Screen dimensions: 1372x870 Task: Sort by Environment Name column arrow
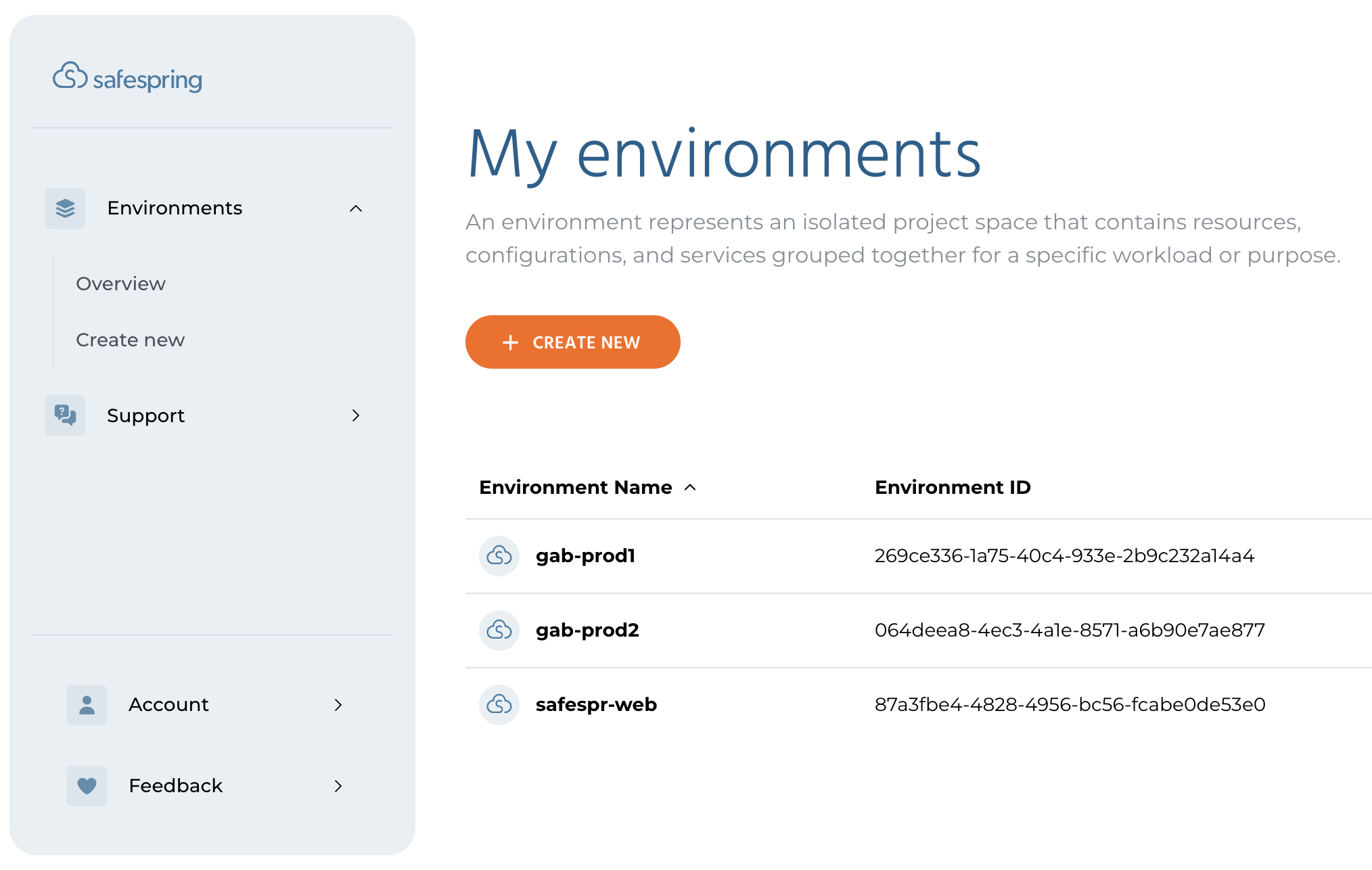690,488
